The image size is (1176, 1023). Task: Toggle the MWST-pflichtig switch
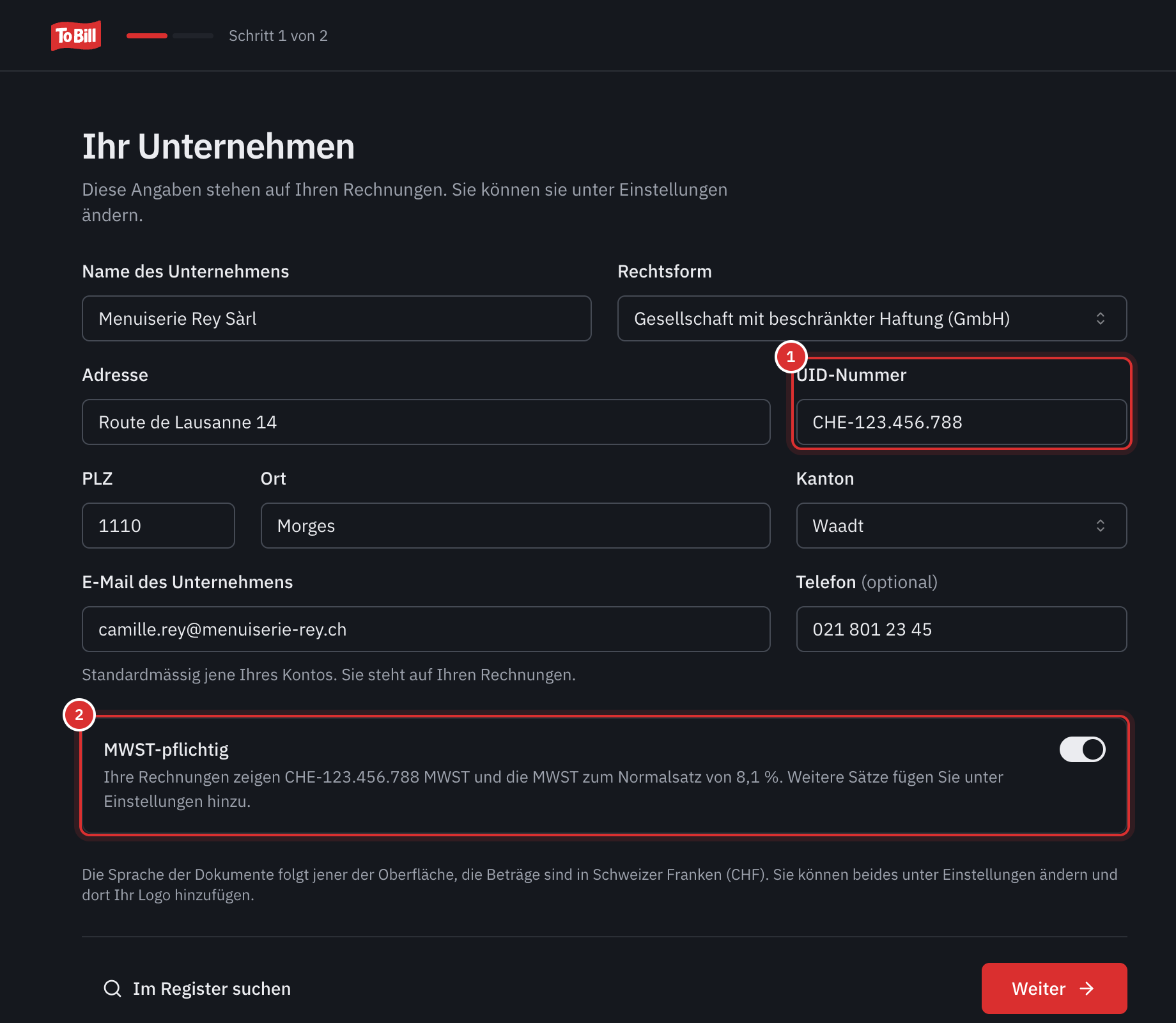[1082, 749]
